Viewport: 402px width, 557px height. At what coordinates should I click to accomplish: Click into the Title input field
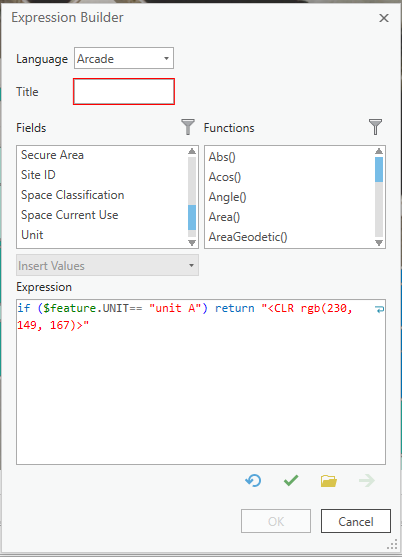(124, 92)
